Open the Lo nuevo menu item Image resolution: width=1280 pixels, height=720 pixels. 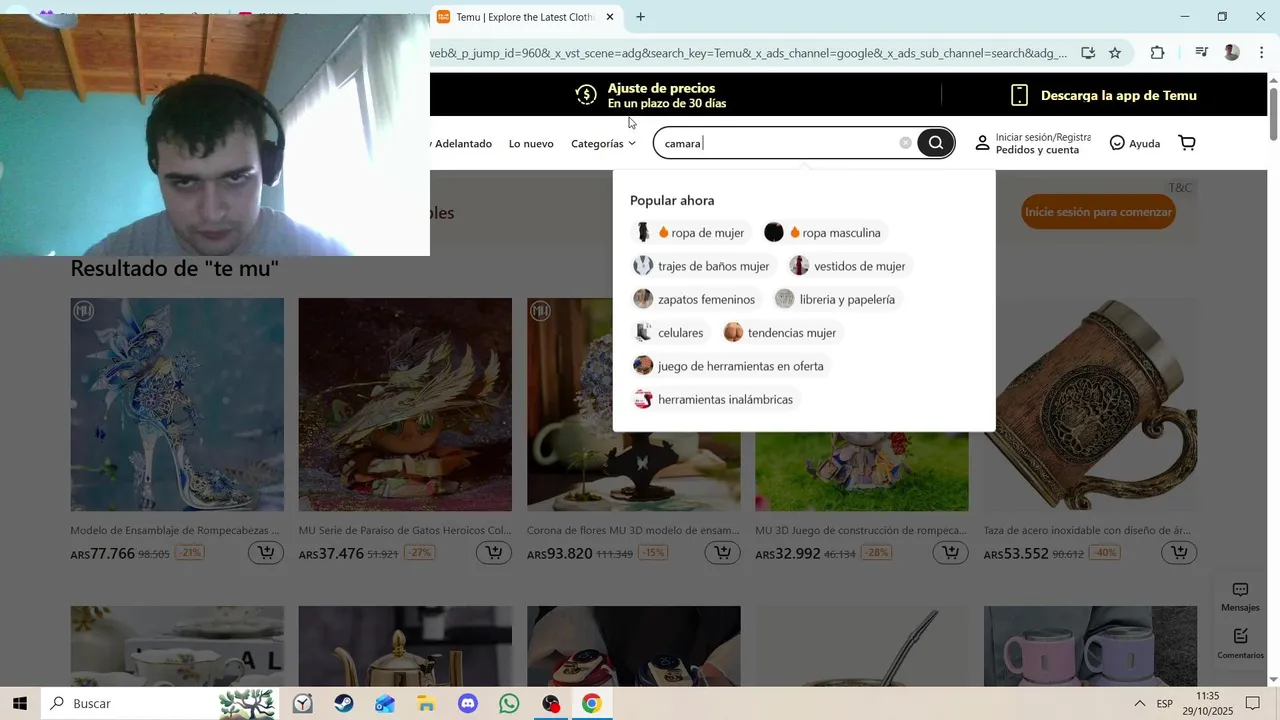531,143
